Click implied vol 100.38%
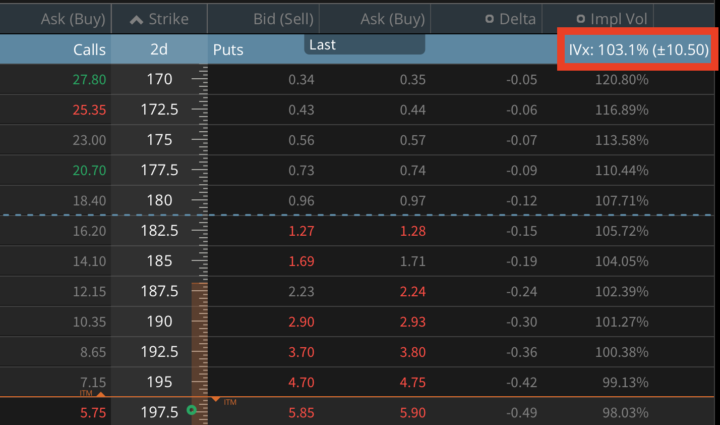 click(x=622, y=352)
